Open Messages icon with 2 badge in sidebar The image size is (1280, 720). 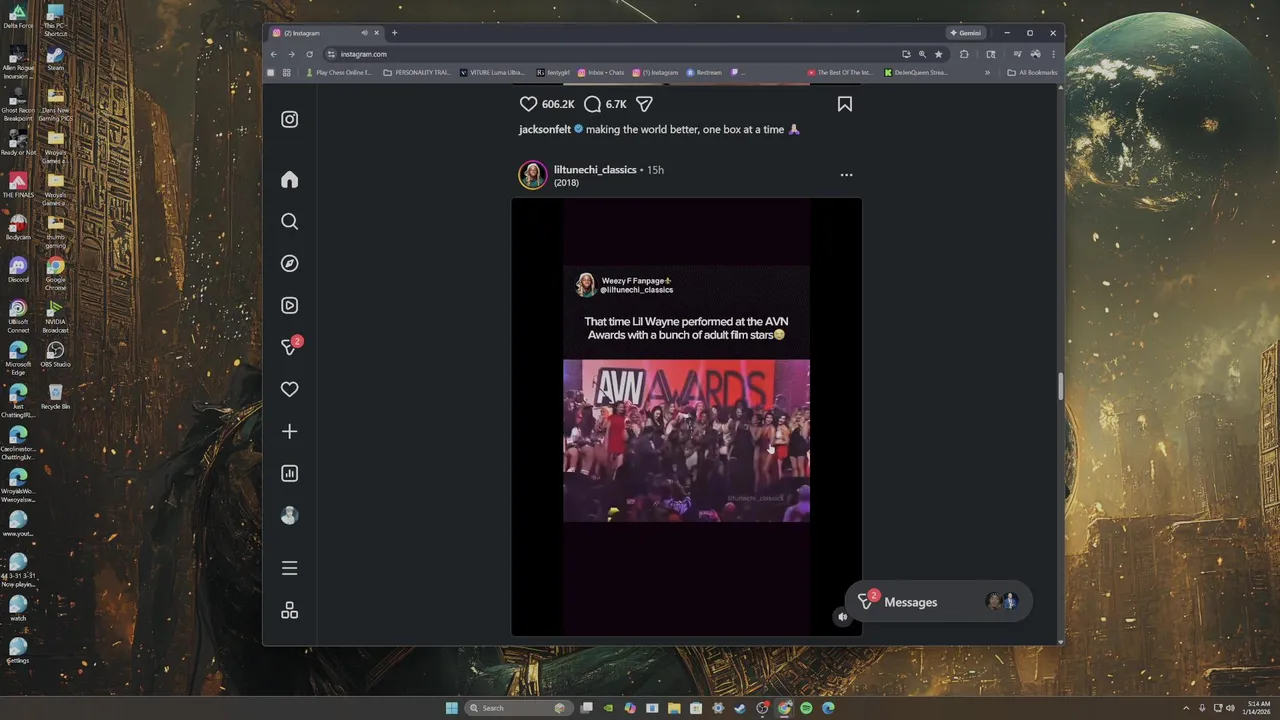click(291, 346)
